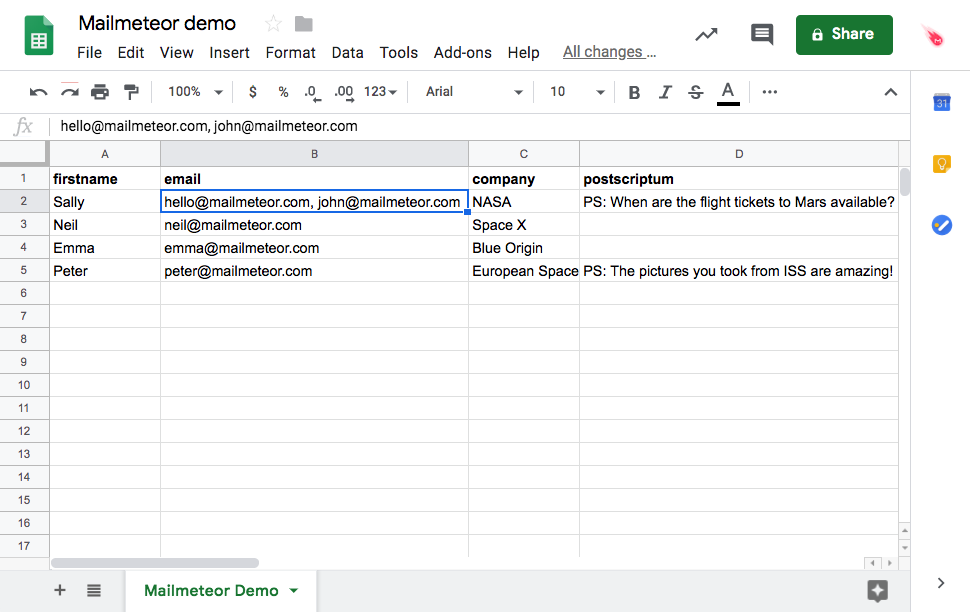This screenshot has width=970, height=612.
Task: Print the spreadsheet
Action: click(x=100, y=92)
